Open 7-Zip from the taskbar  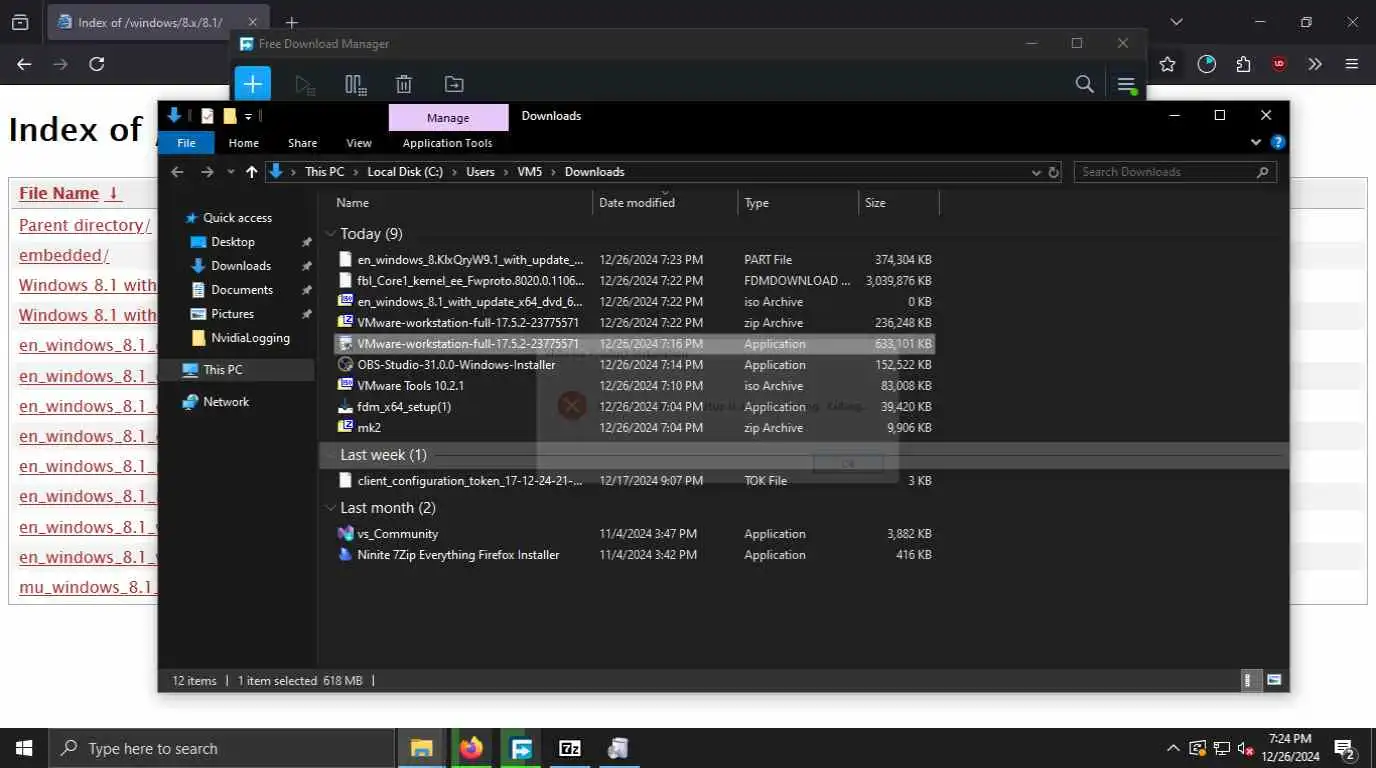point(569,748)
